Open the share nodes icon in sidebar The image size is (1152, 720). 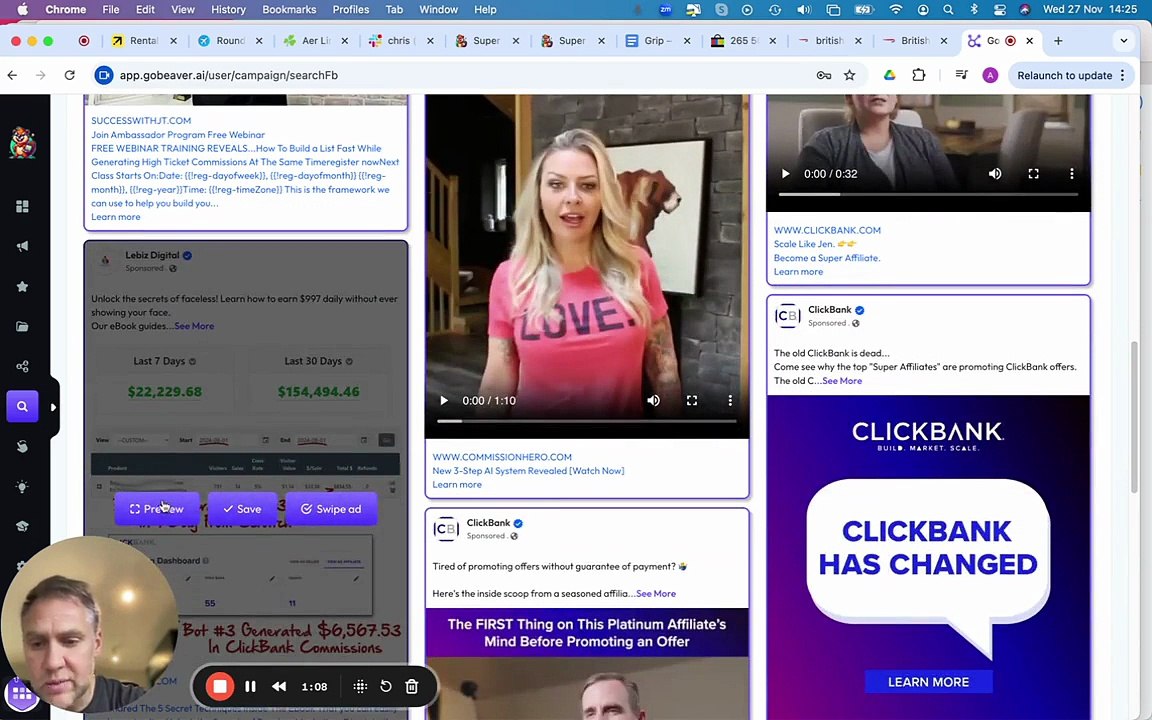coord(22,367)
